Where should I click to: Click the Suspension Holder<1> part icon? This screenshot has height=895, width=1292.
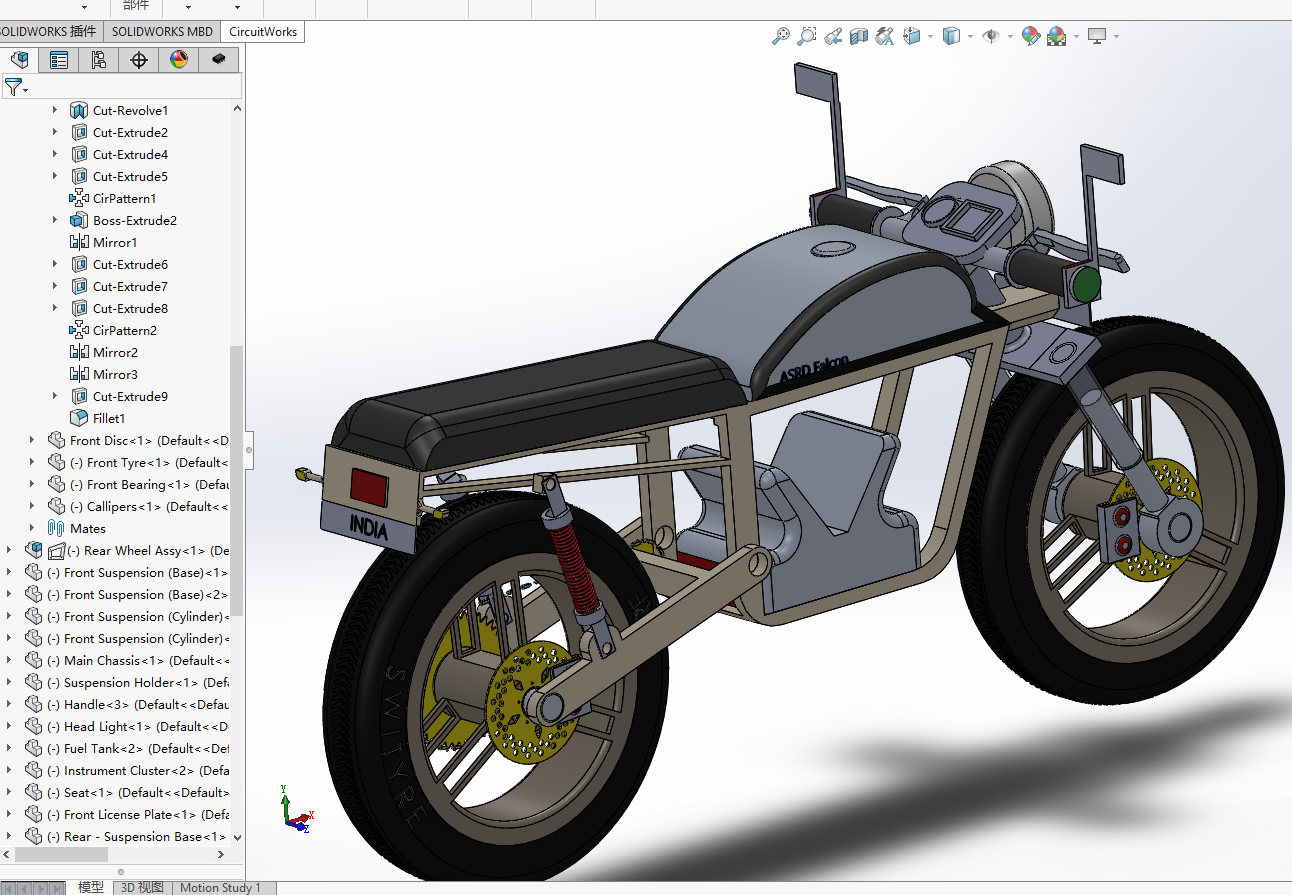point(34,682)
